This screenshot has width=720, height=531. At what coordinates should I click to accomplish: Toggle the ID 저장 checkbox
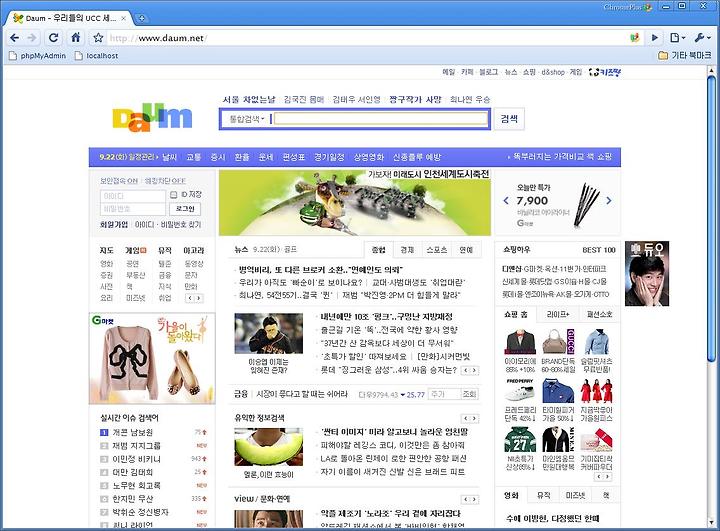pos(174,195)
